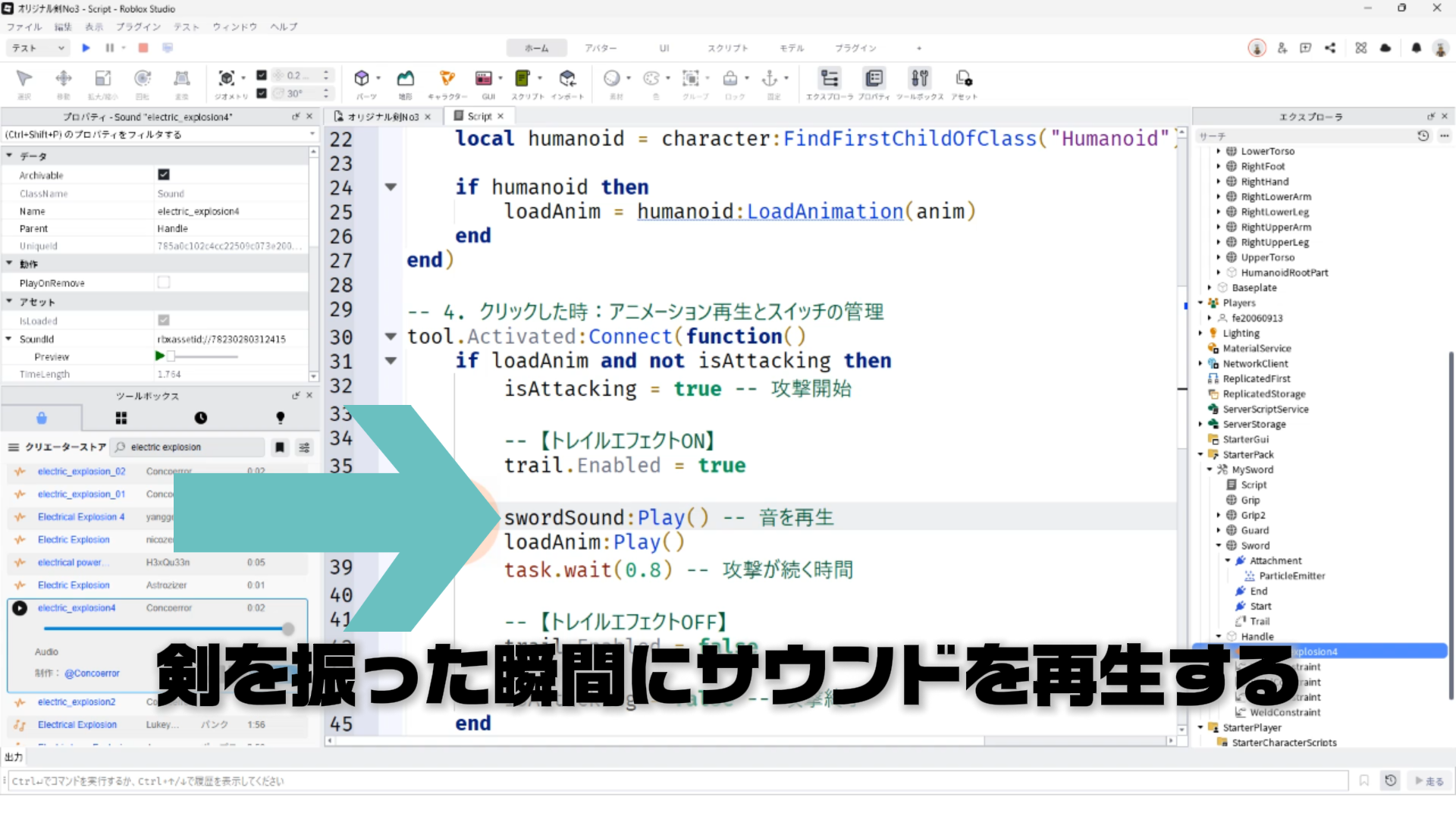The width and height of the screenshot is (1456, 819).
Task: Click the Preview play button for SoundId
Action: 159,356
